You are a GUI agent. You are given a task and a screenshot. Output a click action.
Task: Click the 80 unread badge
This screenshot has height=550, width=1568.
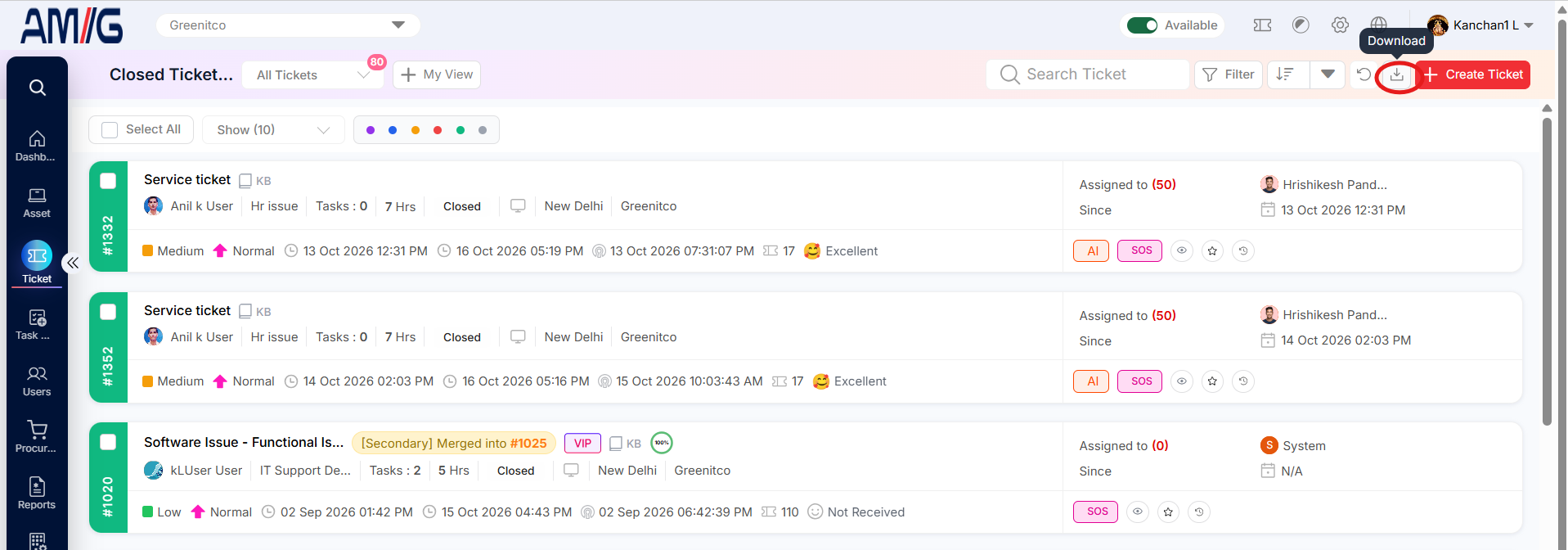coord(377,62)
